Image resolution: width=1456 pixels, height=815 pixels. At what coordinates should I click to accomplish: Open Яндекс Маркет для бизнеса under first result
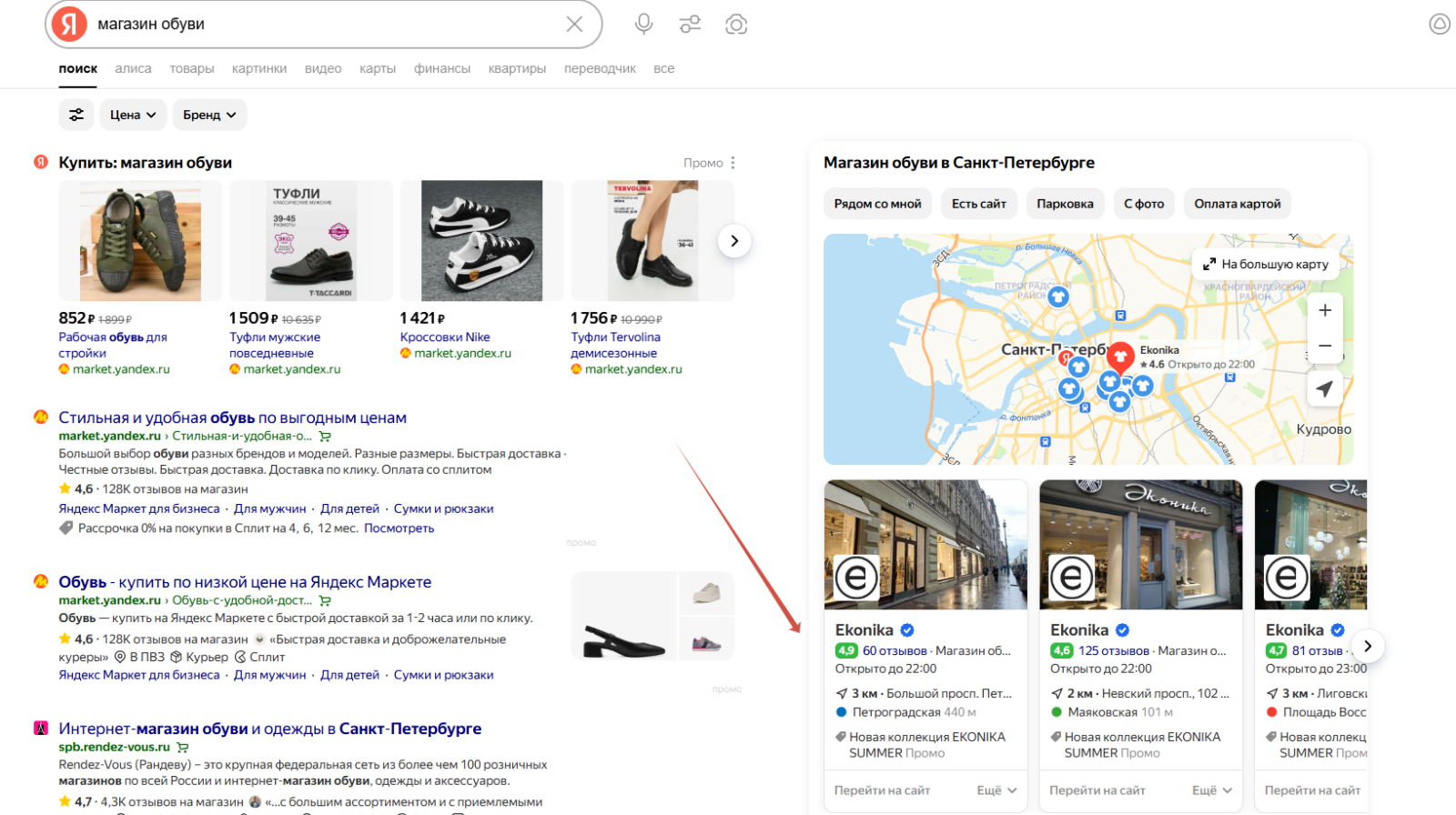(139, 509)
